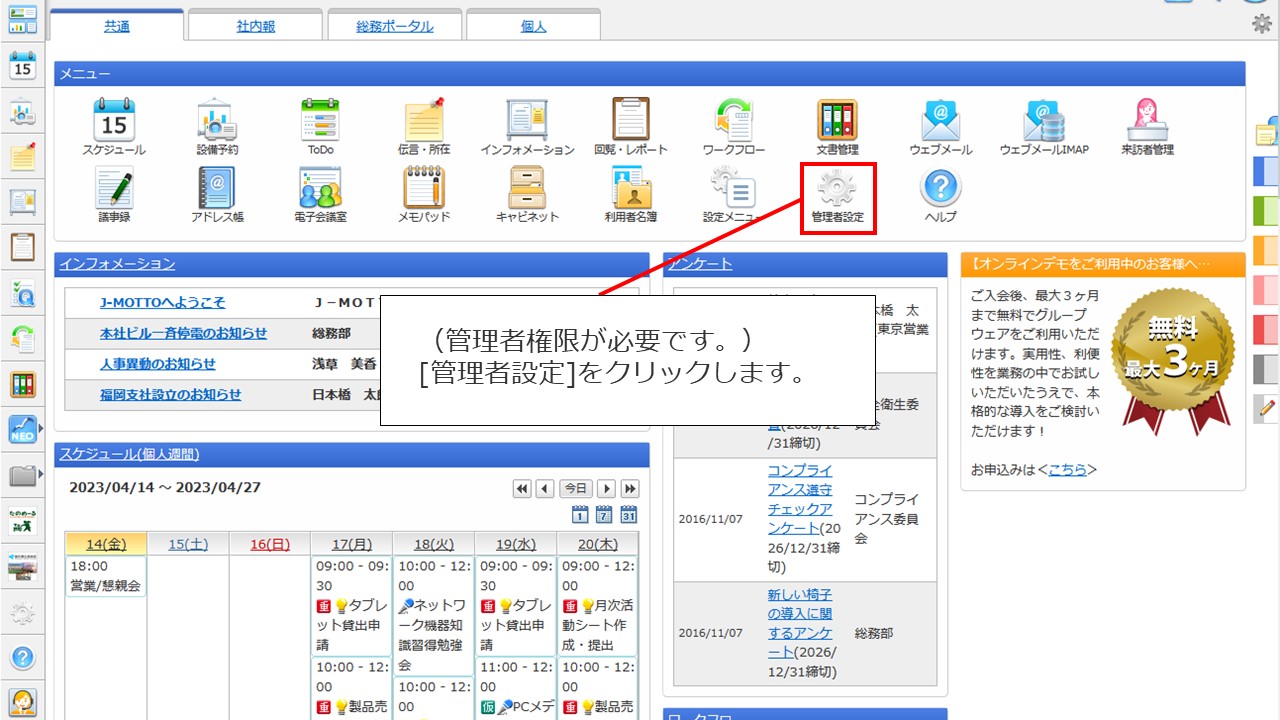Viewport: 1280px width, 720px height.
Task: Switch schedule to monthly 31 view icon
Action: (x=628, y=515)
